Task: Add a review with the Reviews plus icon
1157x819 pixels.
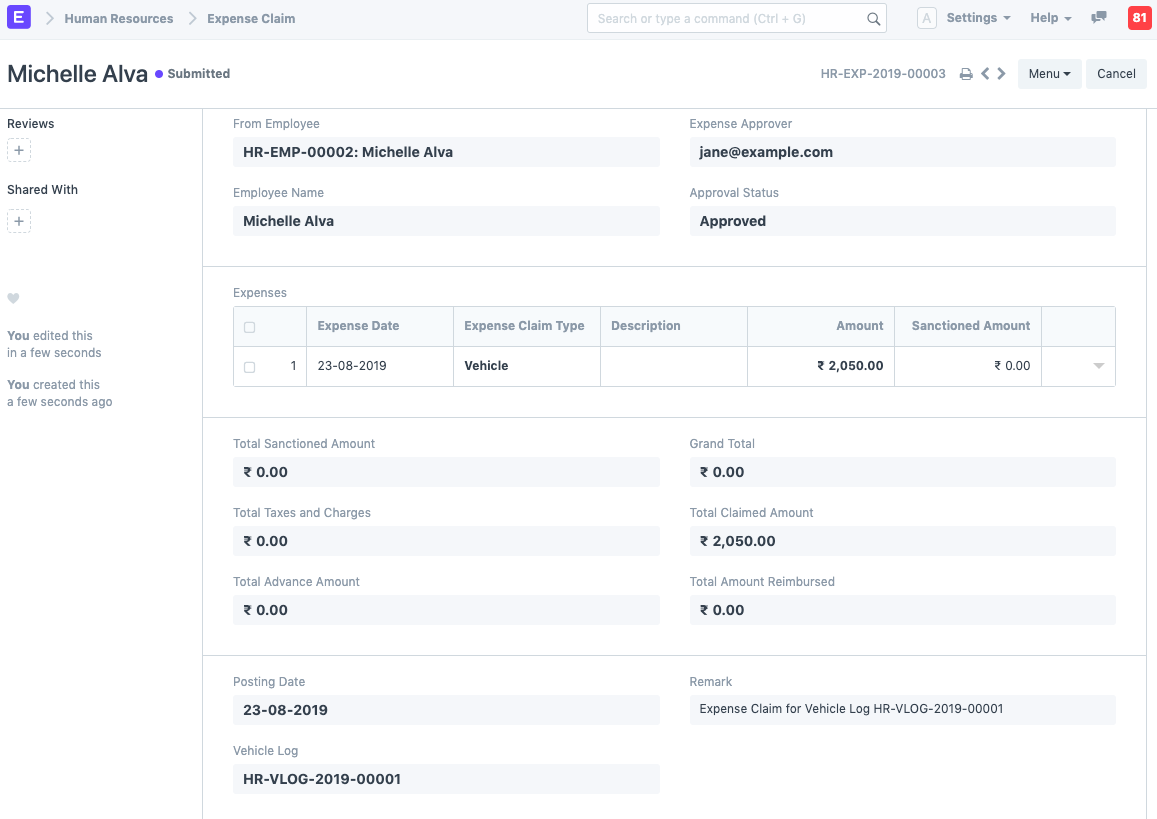Action: 19,149
